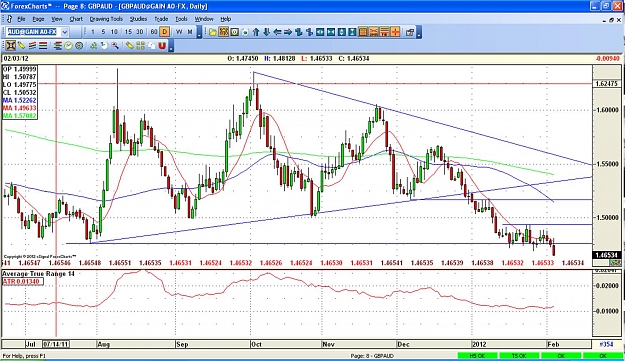Click the green tree-shaped icon

[94, 46]
